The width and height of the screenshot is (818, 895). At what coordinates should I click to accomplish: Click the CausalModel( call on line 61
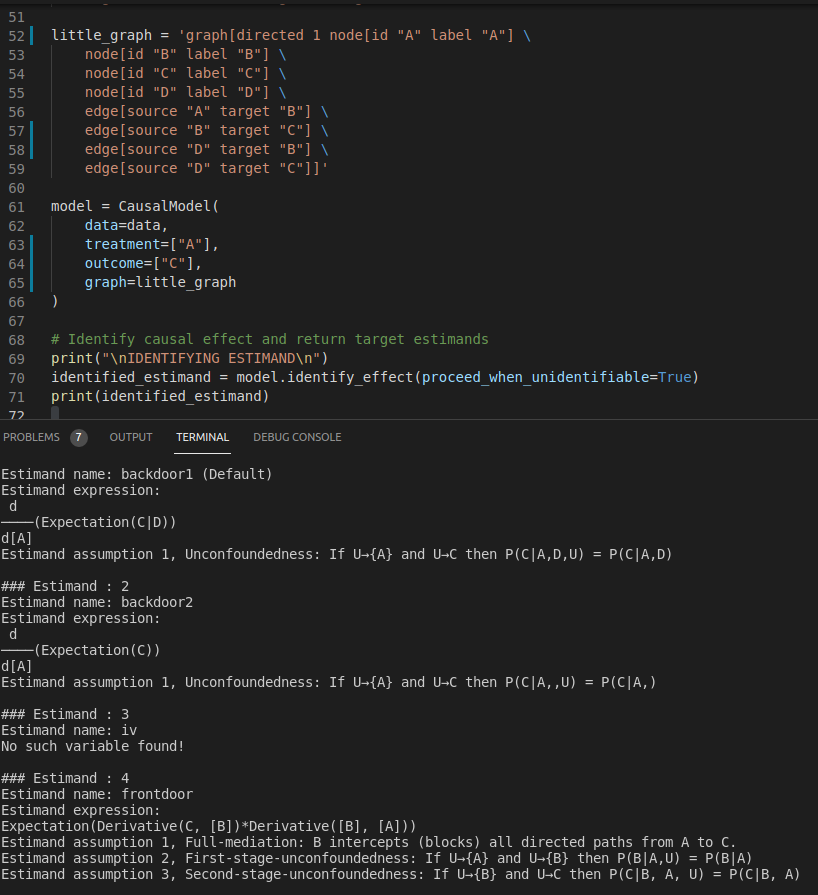coord(168,206)
